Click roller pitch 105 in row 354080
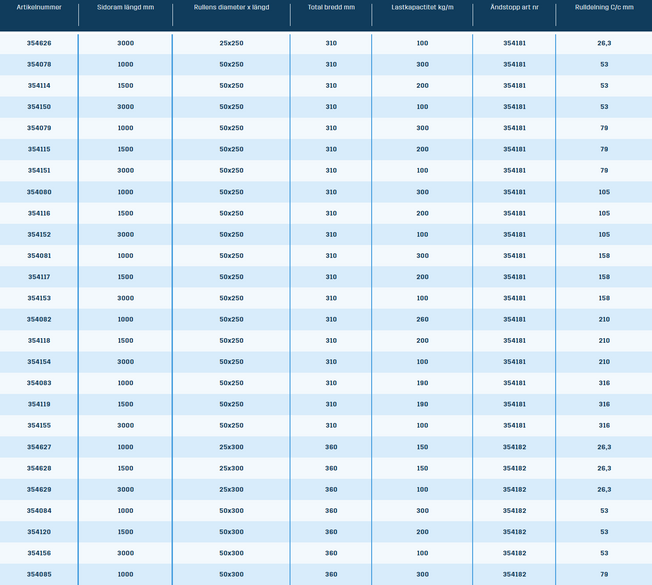This screenshot has height=585, width=652. point(604,192)
